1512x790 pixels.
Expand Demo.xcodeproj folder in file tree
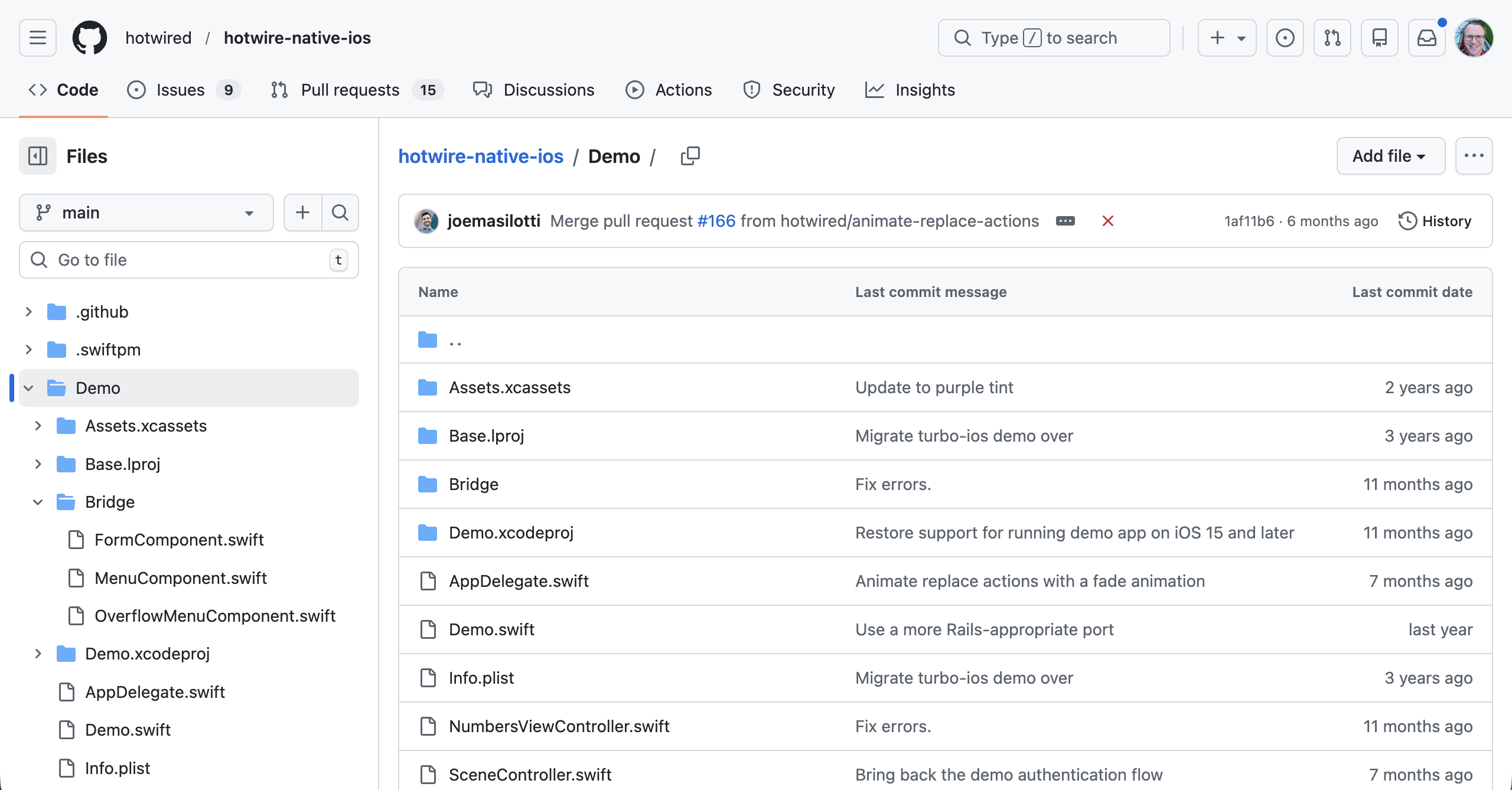tap(38, 654)
